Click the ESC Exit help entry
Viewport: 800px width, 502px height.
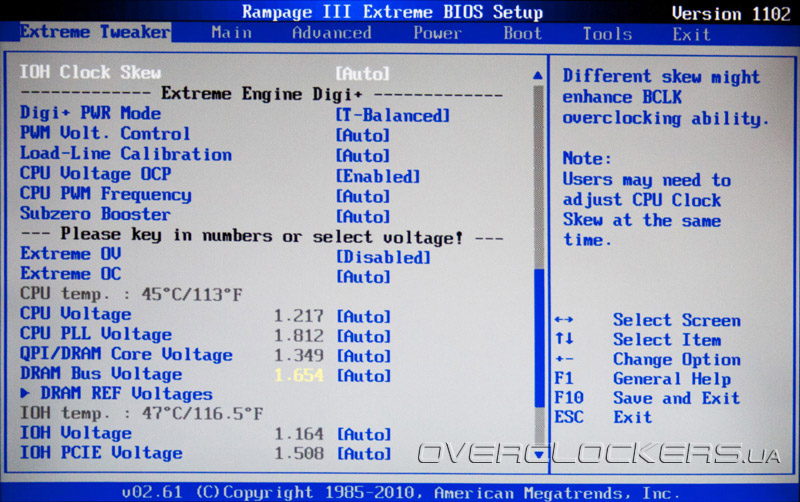(x=603, y=417)
